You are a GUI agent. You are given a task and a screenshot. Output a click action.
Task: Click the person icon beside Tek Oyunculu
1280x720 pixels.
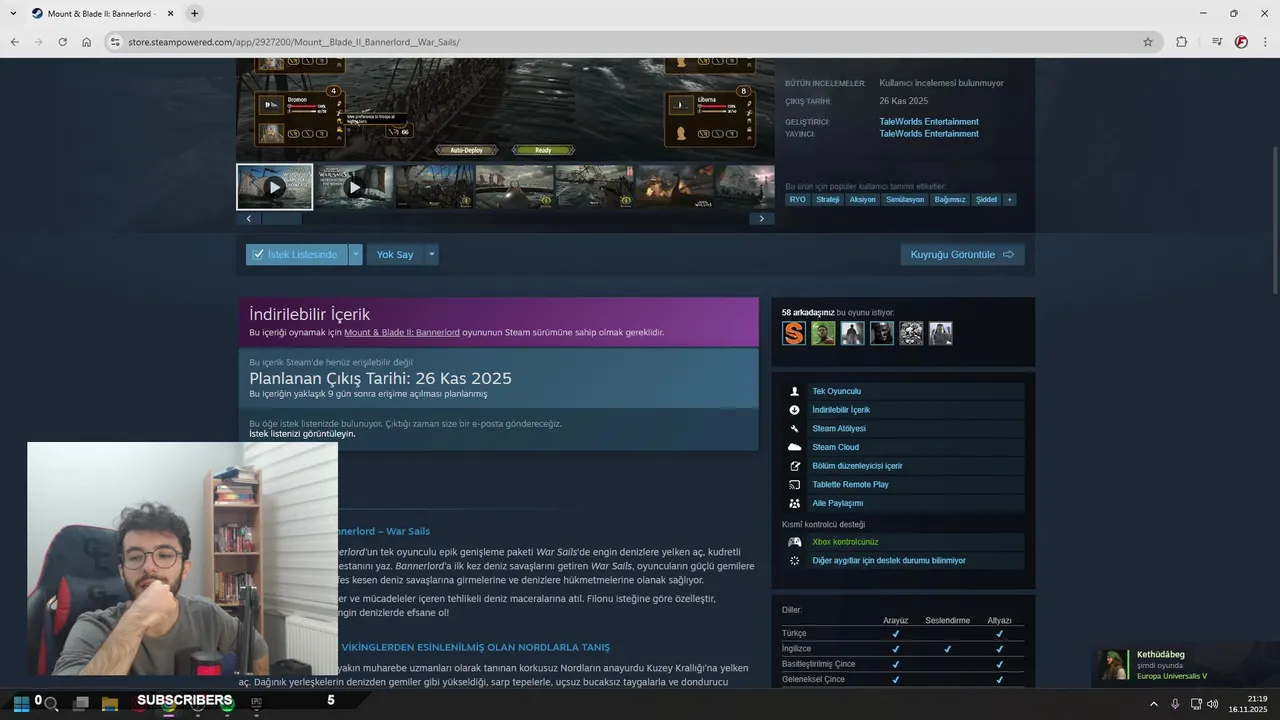(x=795, y=391)
